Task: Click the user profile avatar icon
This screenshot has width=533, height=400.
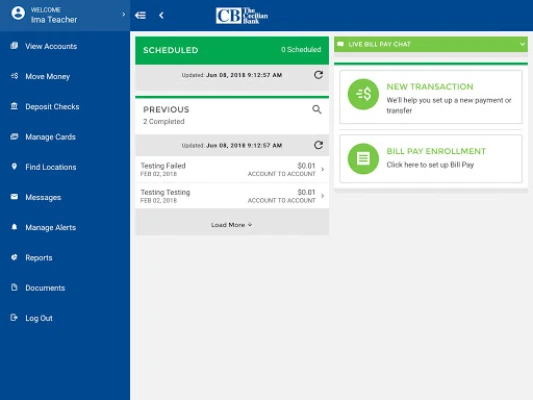Action: click(x=18, y=14)
